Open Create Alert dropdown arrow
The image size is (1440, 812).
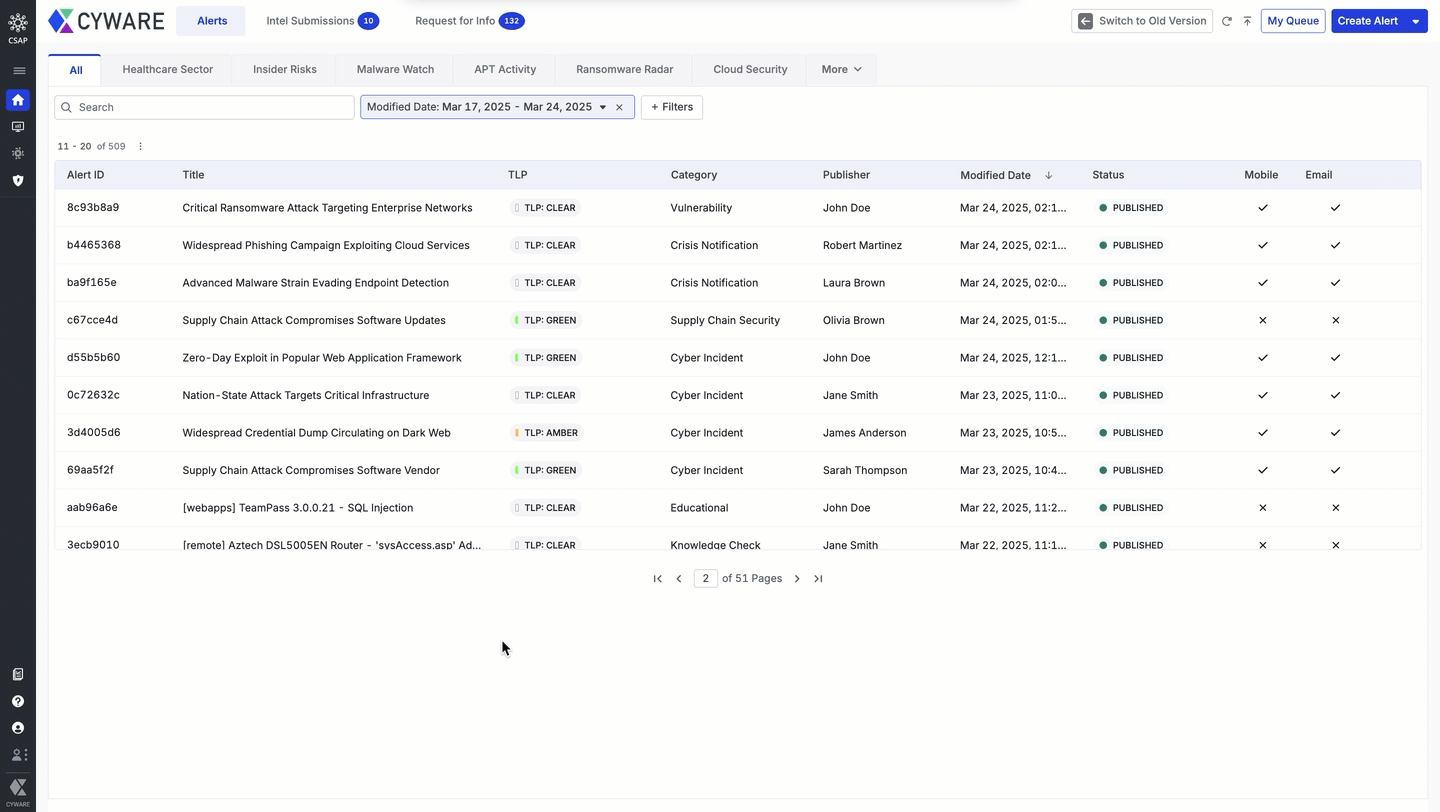[1416, 21]
